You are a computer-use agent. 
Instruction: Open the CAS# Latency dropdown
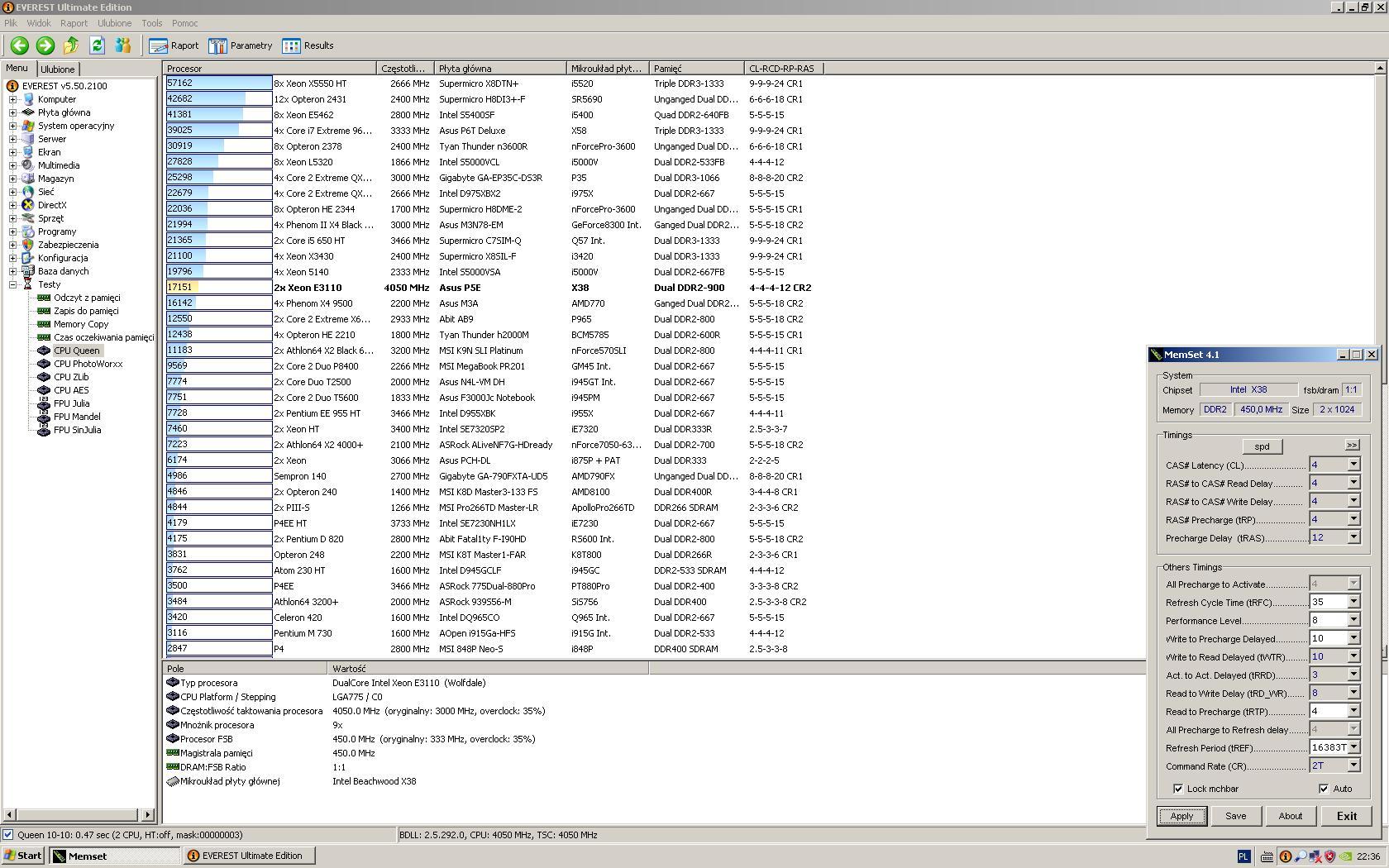[x=1353, y=465]
